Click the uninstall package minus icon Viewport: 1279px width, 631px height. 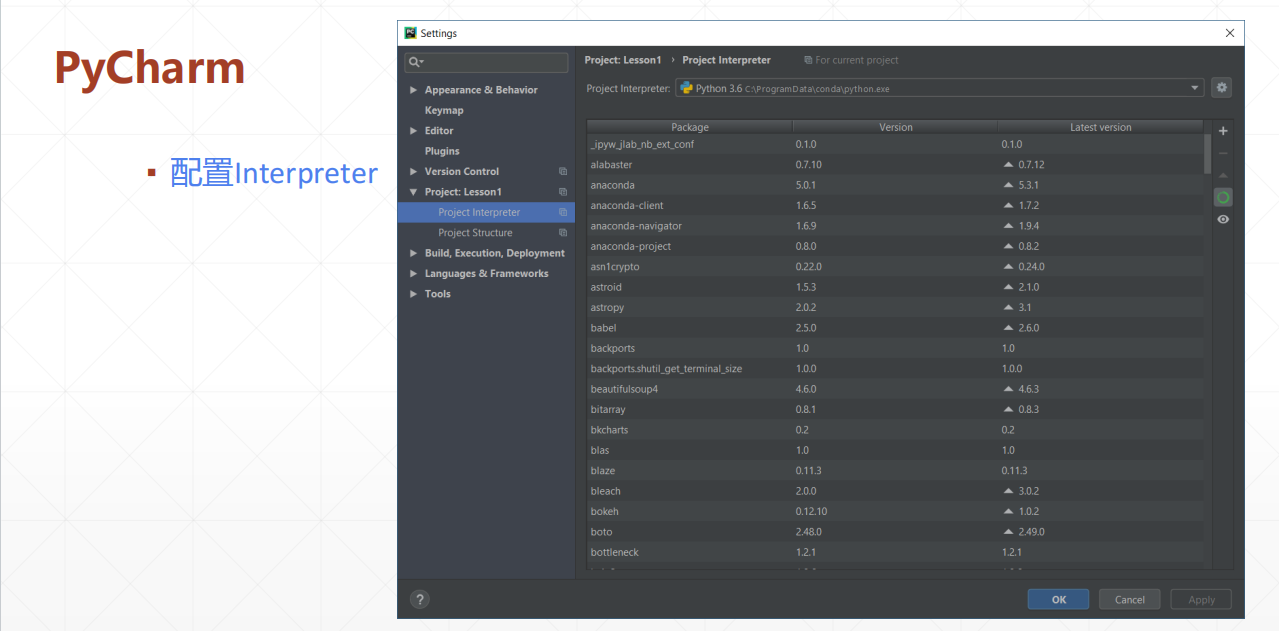(1222, 153)
